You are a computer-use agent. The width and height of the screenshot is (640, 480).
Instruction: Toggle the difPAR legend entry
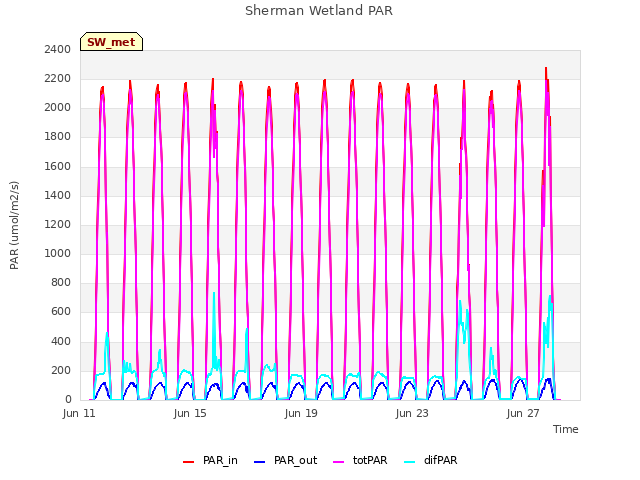[x=431, y=460]
